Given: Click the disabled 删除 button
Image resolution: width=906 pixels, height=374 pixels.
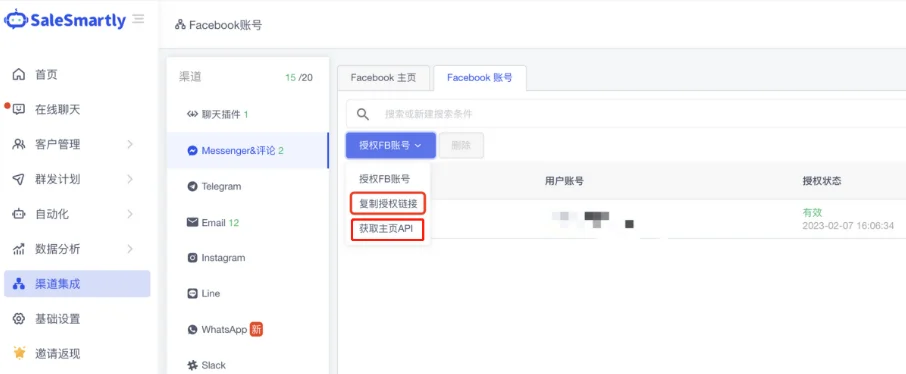Looking at the screenshot, I should [461, 146].
